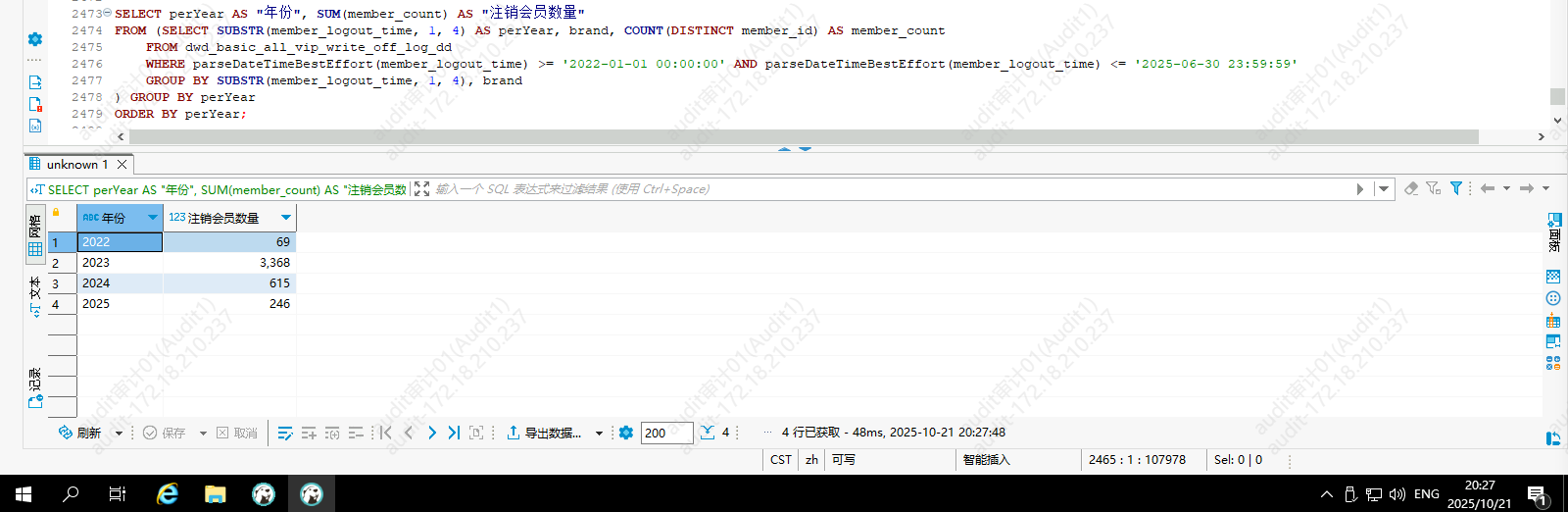Click the blue custom filter funnel icon
The image size is (1568, 512).
[x=1456, y=188]
